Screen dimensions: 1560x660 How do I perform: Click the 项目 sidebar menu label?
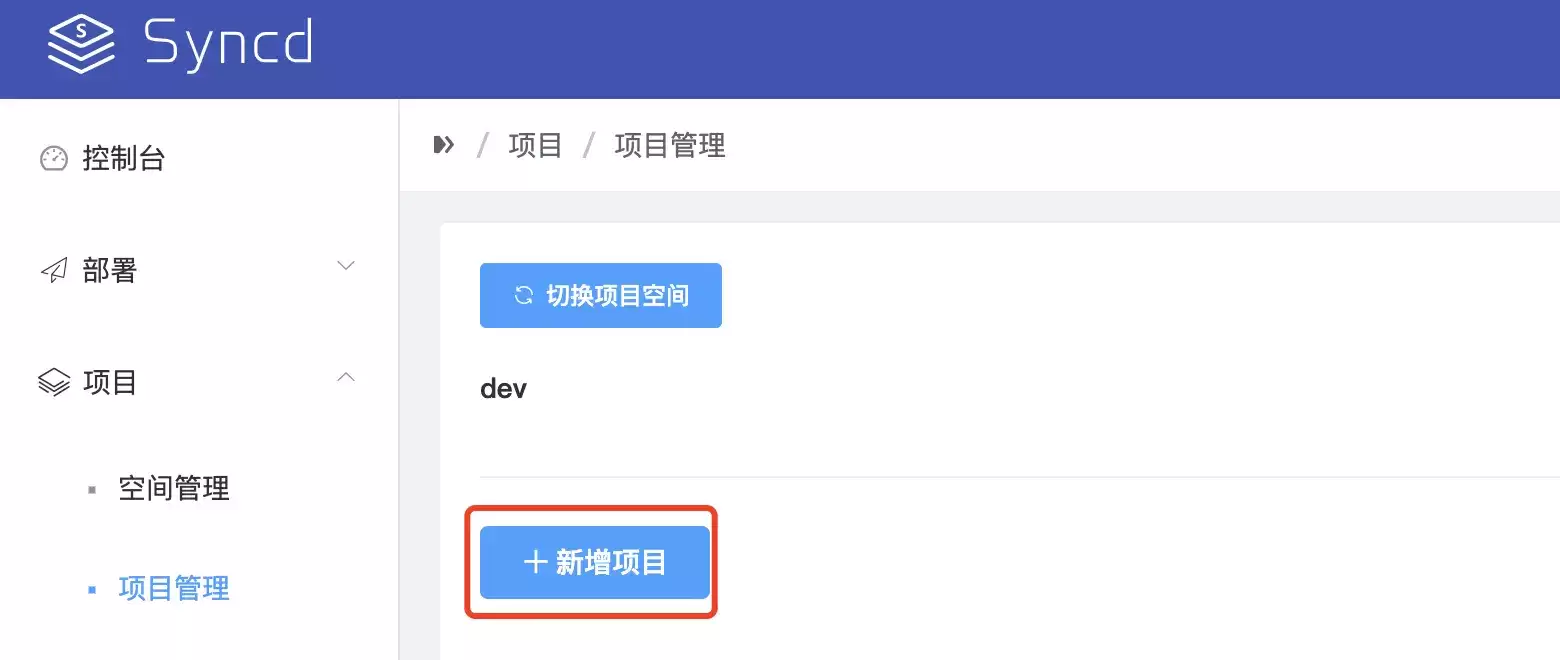(110, 382)
